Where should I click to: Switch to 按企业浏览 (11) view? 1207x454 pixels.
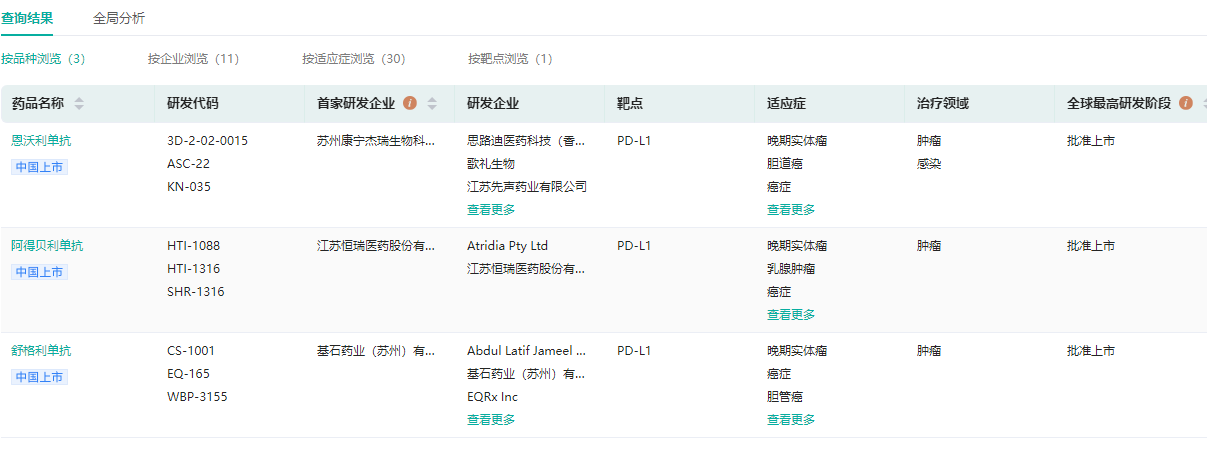pyautogui.click(x=193, y=59)
